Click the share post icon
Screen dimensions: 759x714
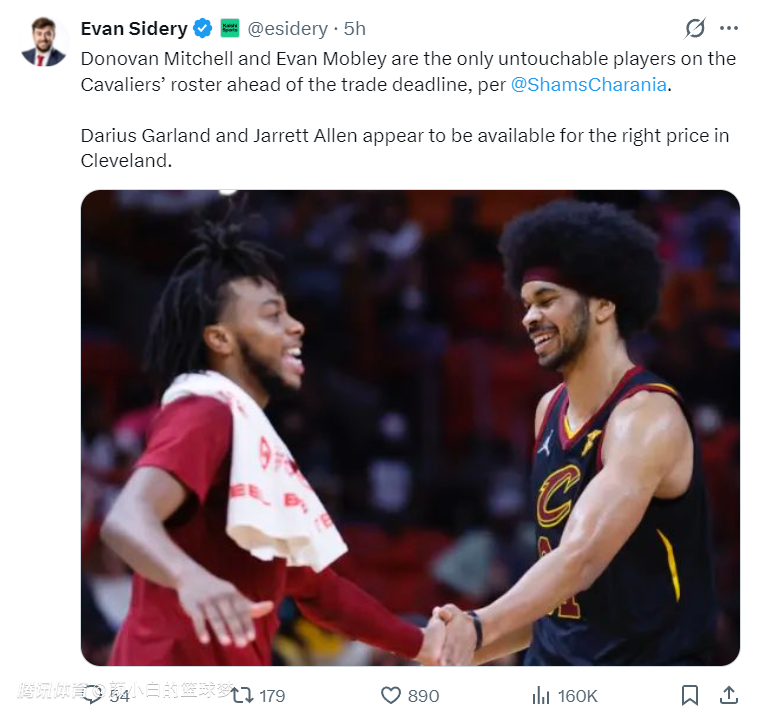[x=729, y=695]
